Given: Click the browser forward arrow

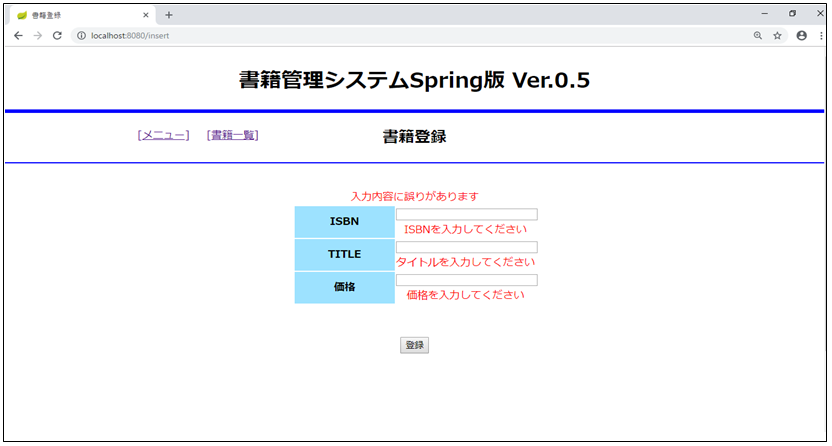Looking at the screenshot, I should [x=38, y=35].
